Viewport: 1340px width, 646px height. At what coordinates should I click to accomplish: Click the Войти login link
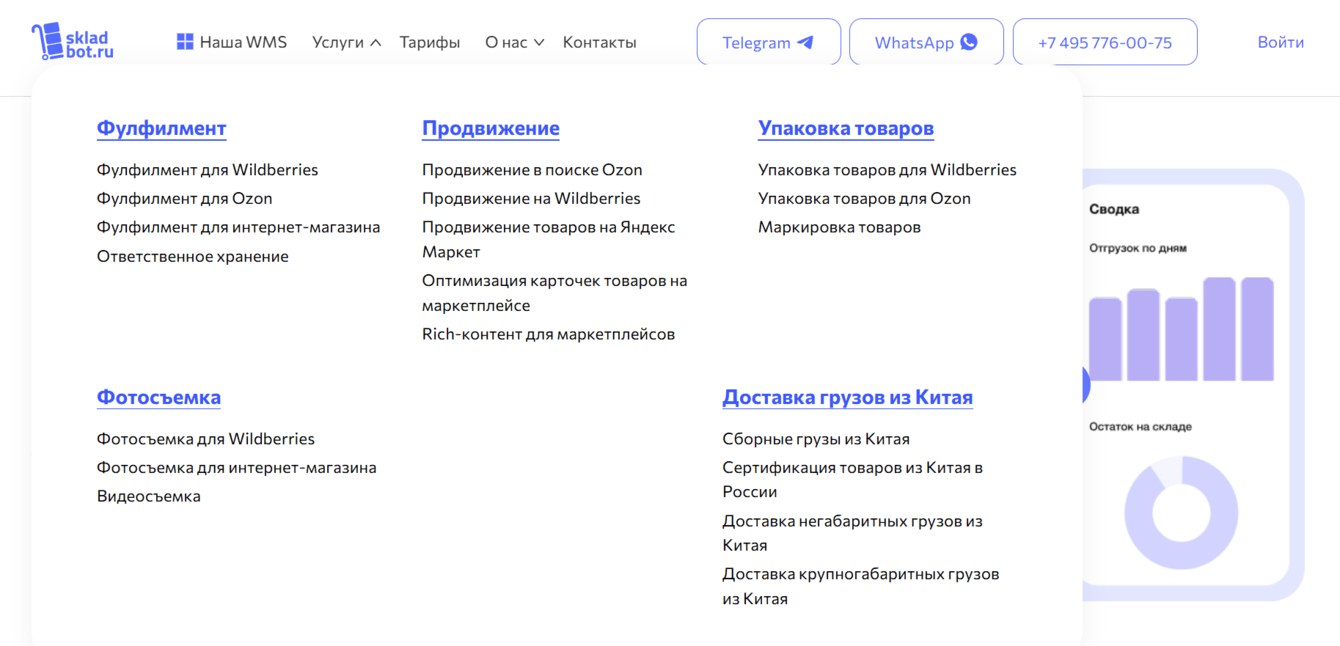(x=1281, y=42)
